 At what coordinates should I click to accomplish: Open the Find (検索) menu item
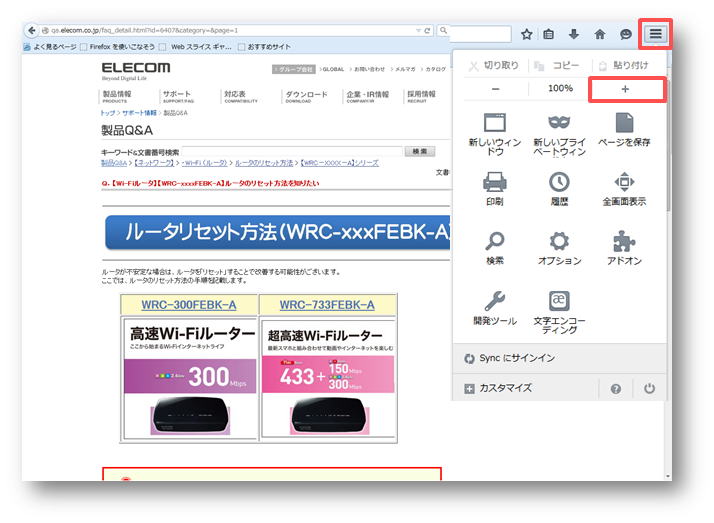495,248
